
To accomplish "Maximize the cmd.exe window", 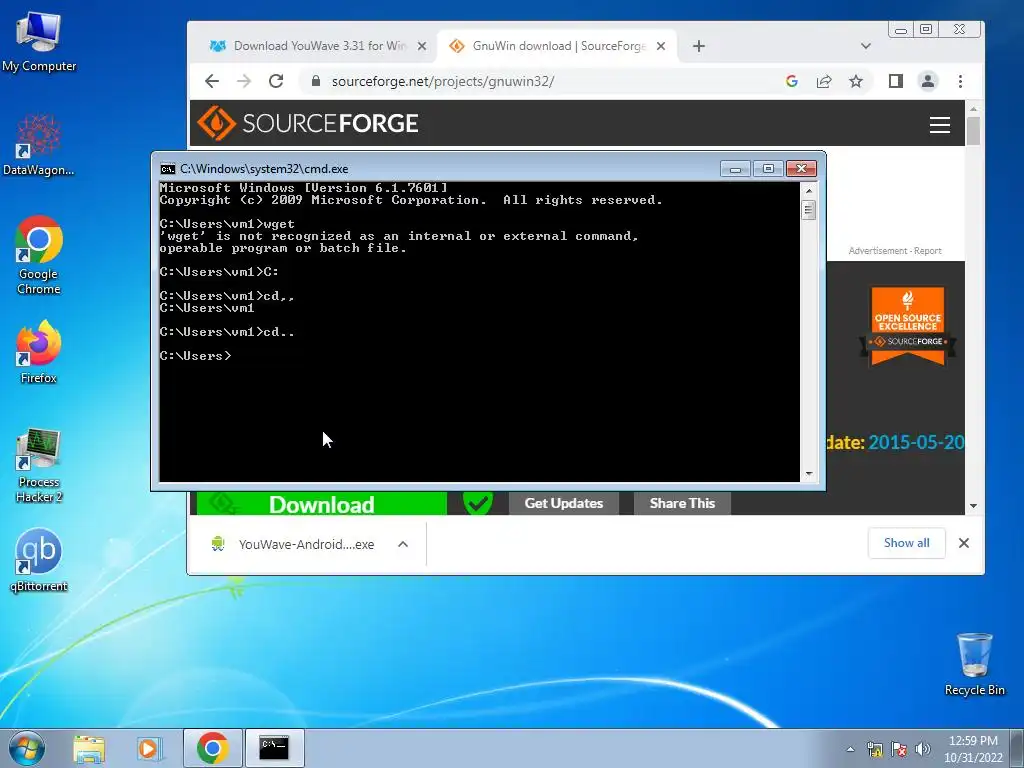I will pos(768,169).
